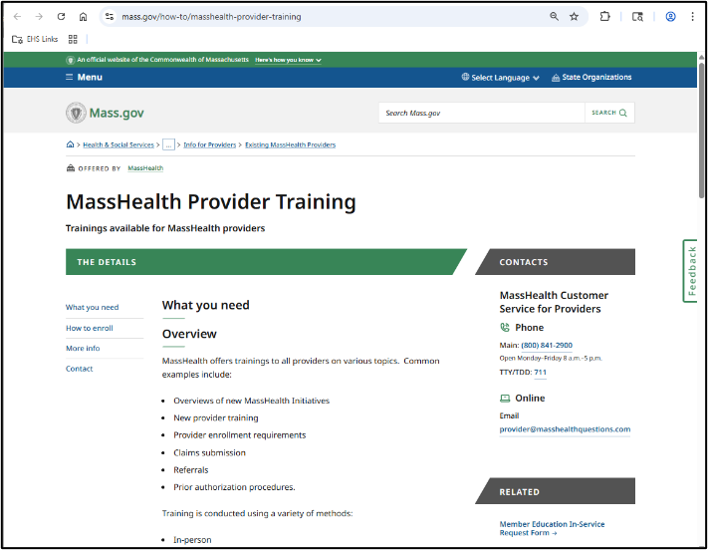This screenshot has width=708, height=550.
Task: Click the "Referrals" list item
Action: pyautogui.click(x=191, y=470)
